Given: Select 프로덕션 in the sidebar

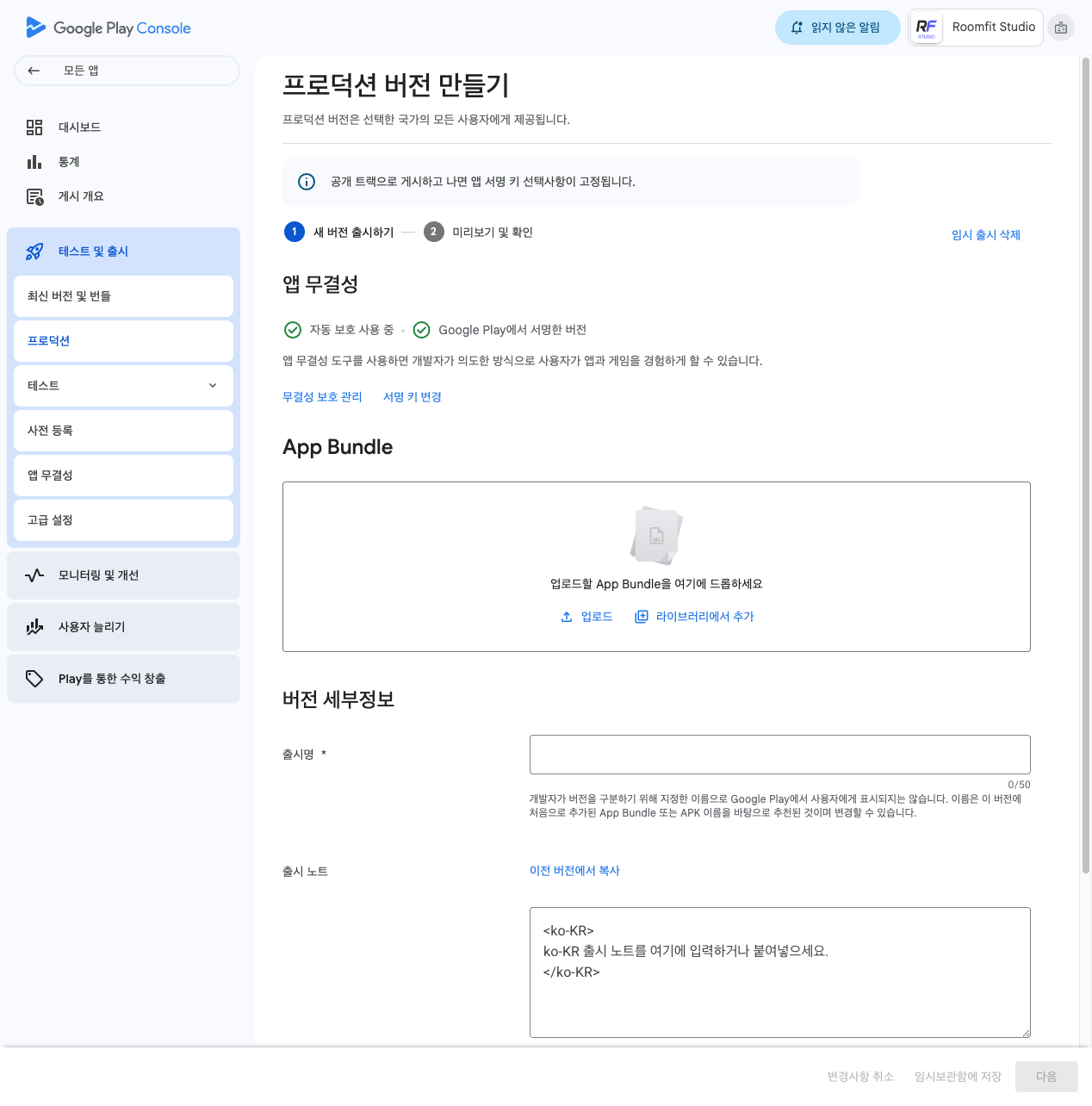Looking at the screenshot, I should click(x=123, y=341).
